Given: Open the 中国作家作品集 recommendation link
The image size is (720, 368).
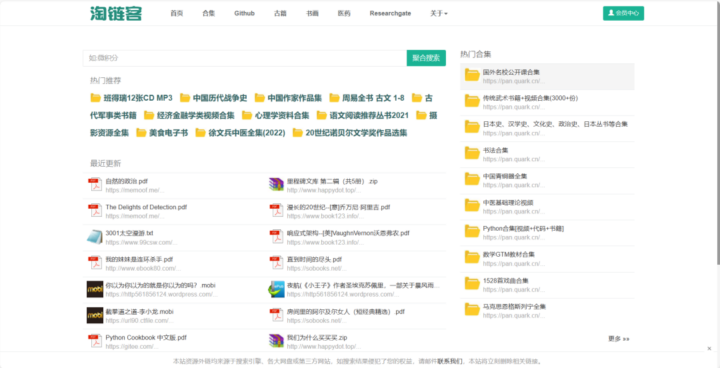Looking at the screenshot, I should click(x=294, y=98).
